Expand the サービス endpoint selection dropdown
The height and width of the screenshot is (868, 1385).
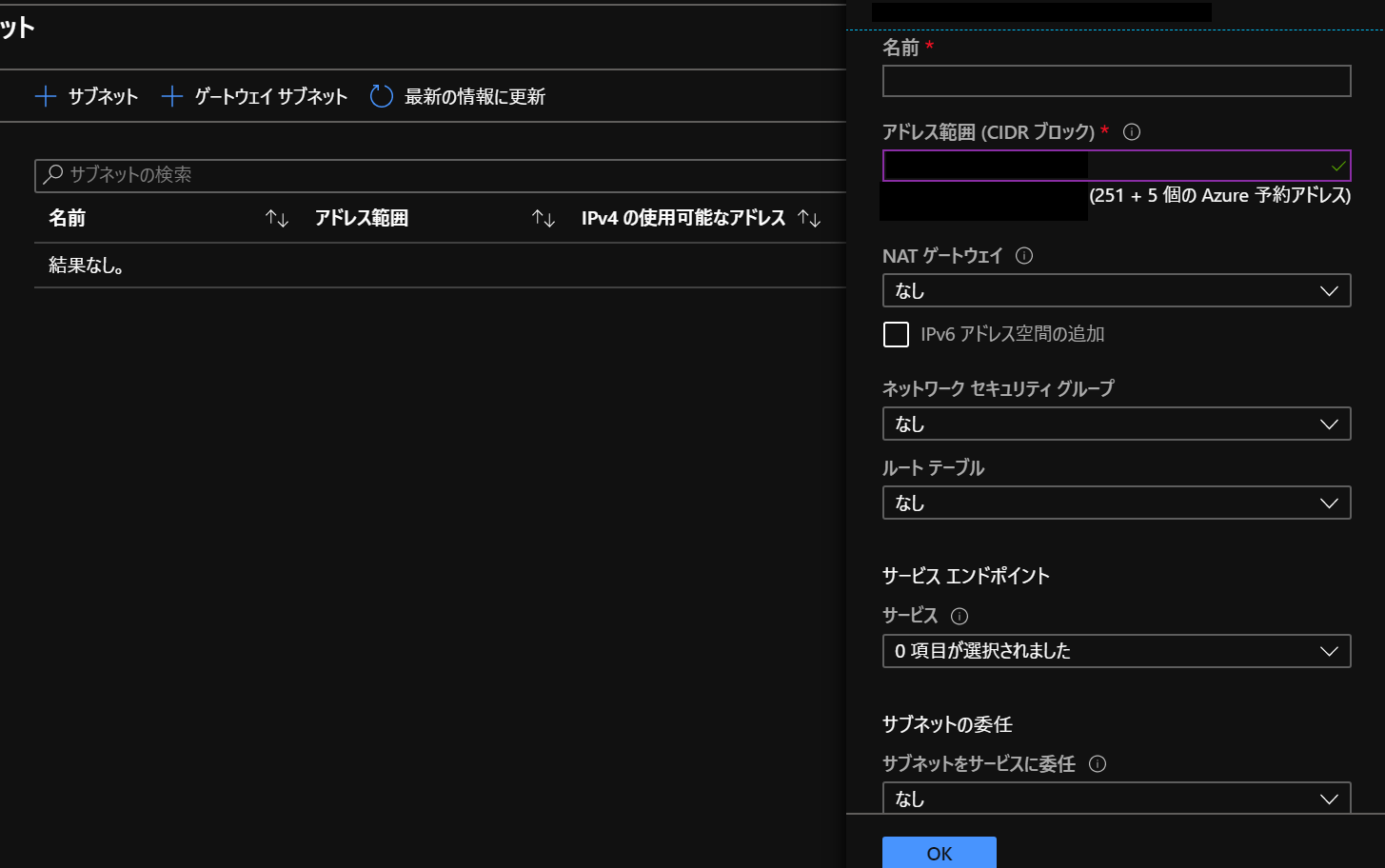(1116, 651)
